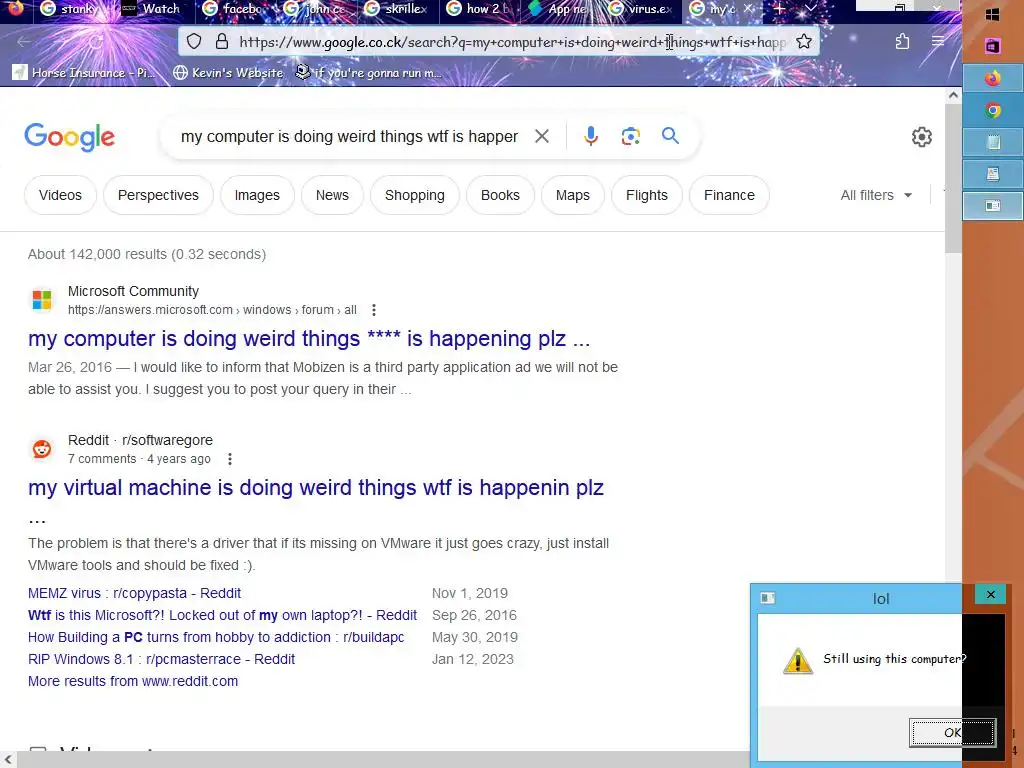Bookmark this page with the star icon
1024x768 pixels.
pos(804,42)
